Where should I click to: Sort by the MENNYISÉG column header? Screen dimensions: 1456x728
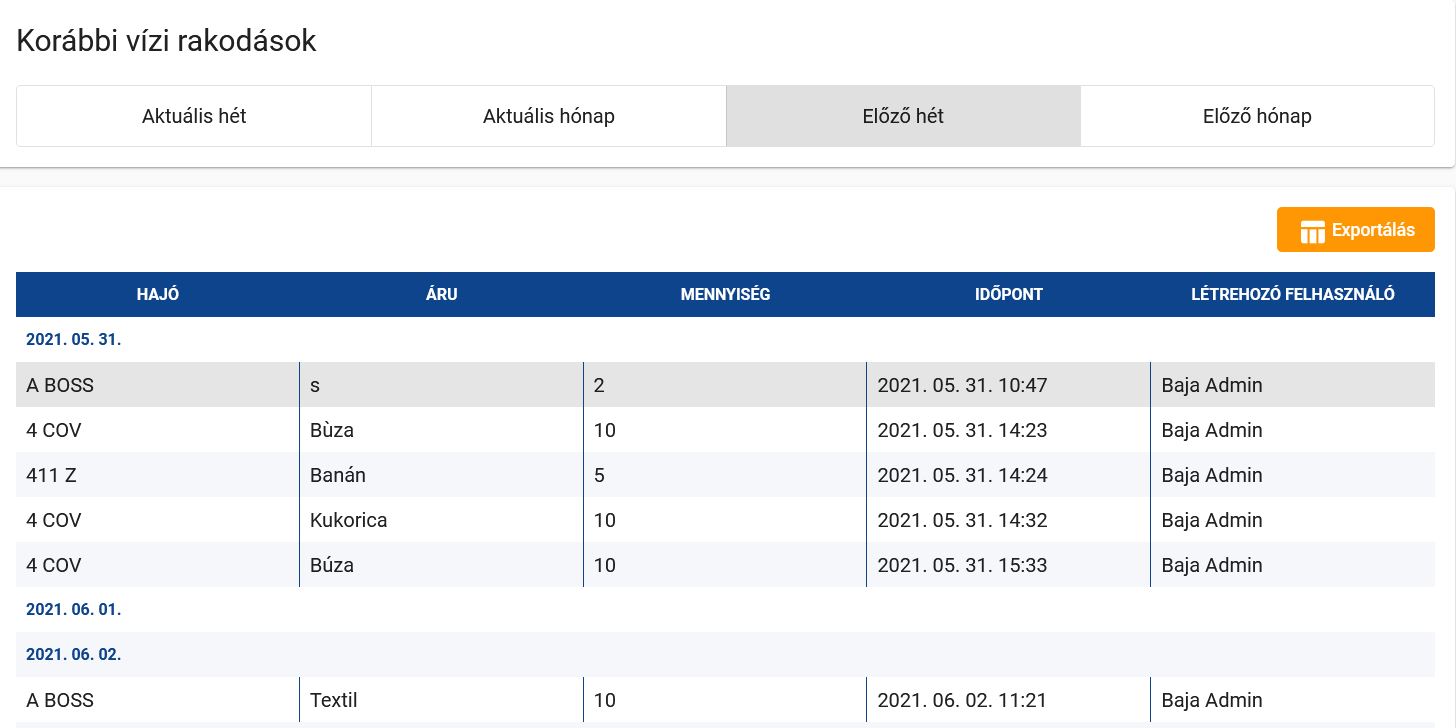pyautogui.click(x=725, y=295)
